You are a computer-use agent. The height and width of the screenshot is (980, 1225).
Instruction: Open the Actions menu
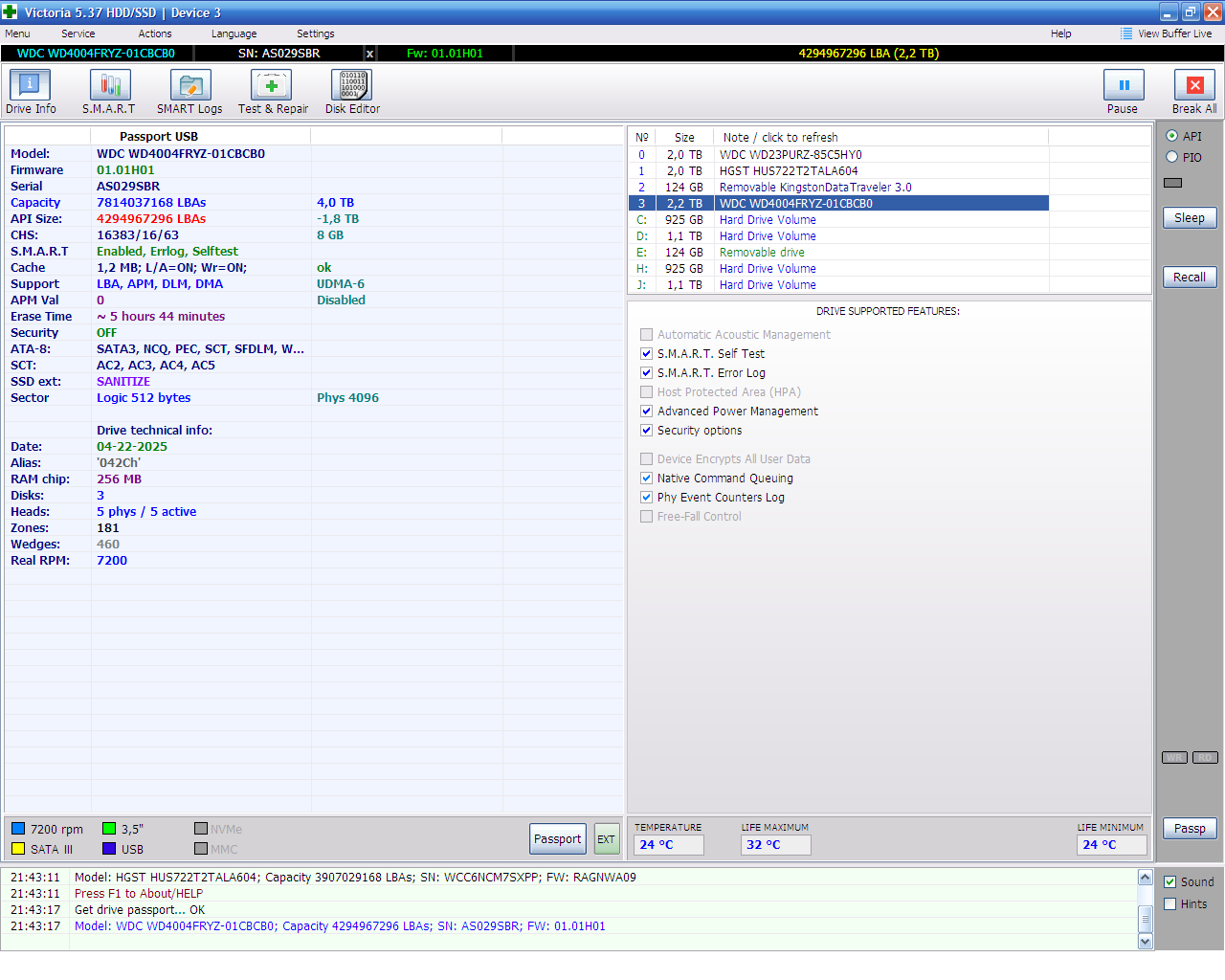[155, 33]
